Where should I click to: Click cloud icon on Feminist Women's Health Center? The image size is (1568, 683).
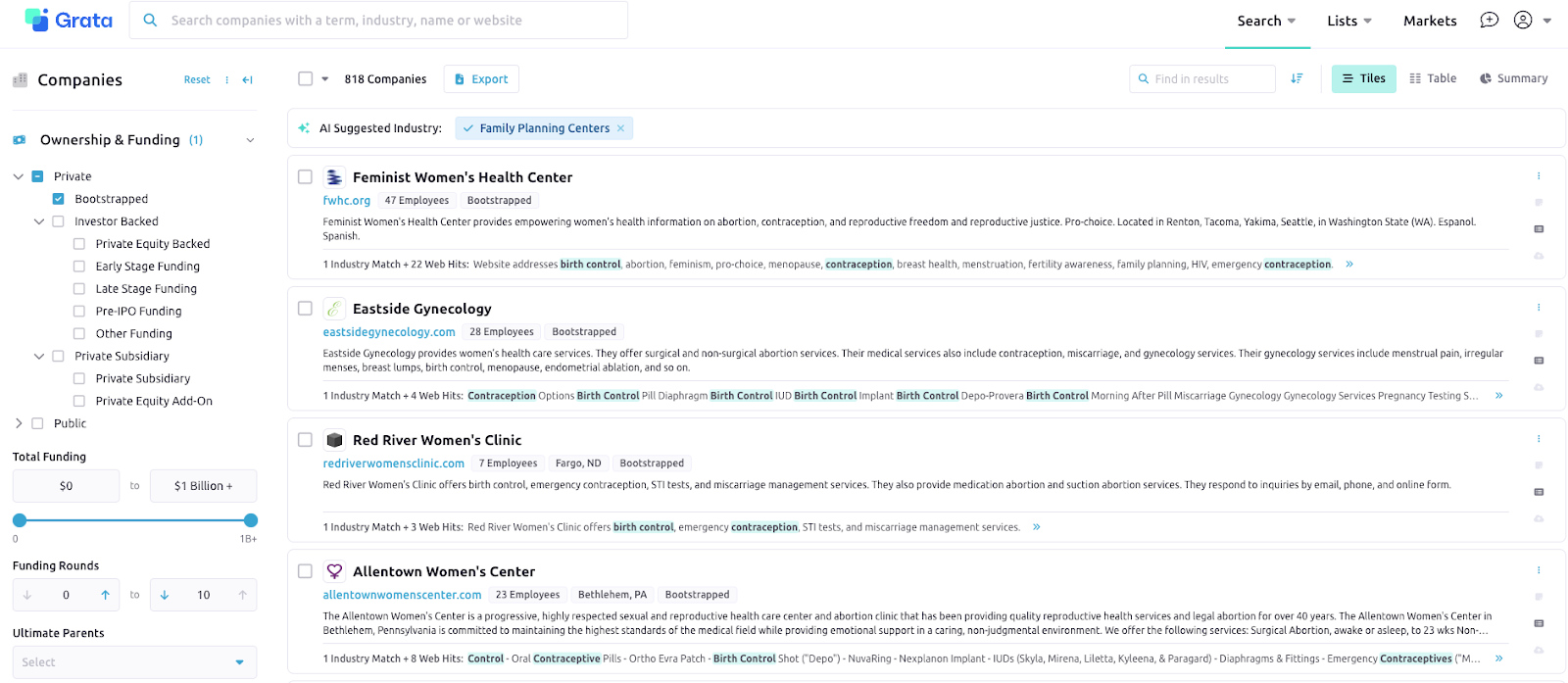coord(1539,256)
